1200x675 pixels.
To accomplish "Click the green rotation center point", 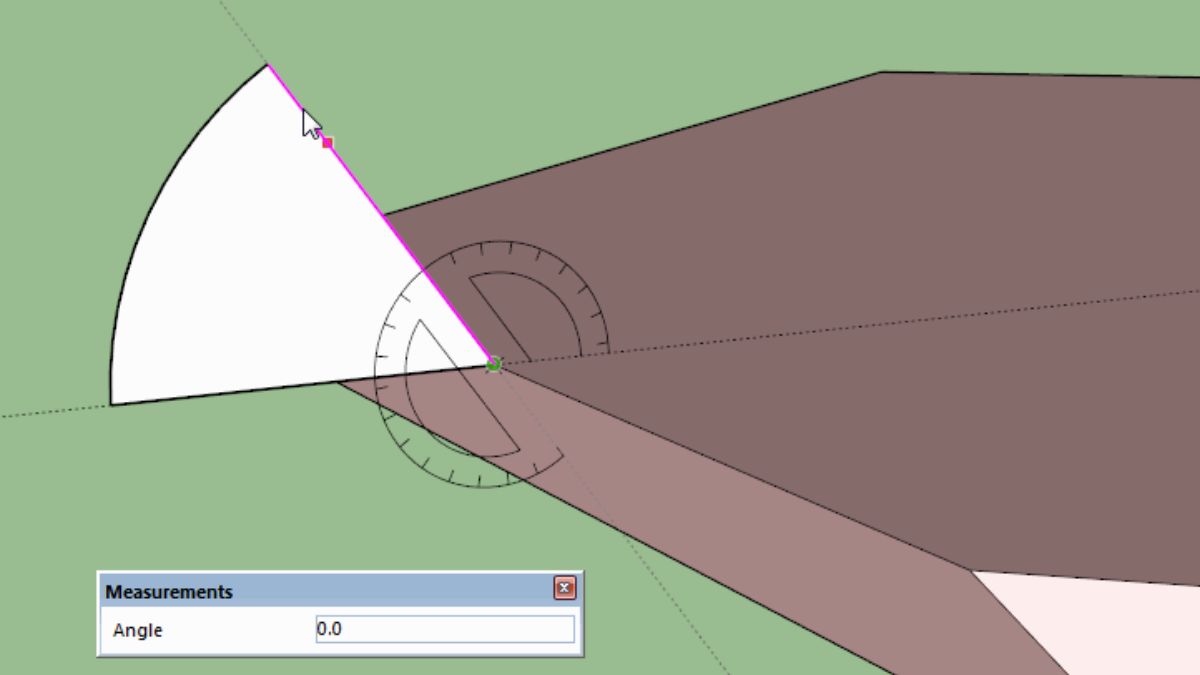I will pyautogui.click(x=493, y=365).
